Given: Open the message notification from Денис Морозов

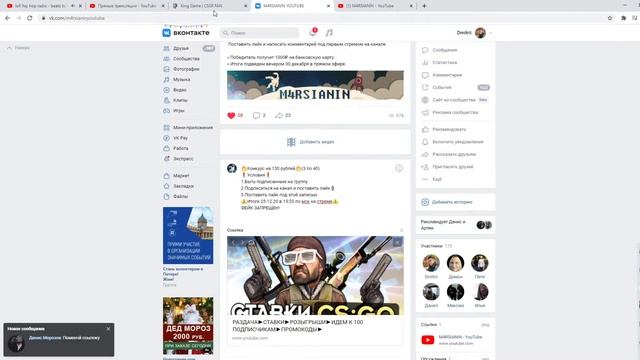Looking at the screenshot, I should [59, 340].
